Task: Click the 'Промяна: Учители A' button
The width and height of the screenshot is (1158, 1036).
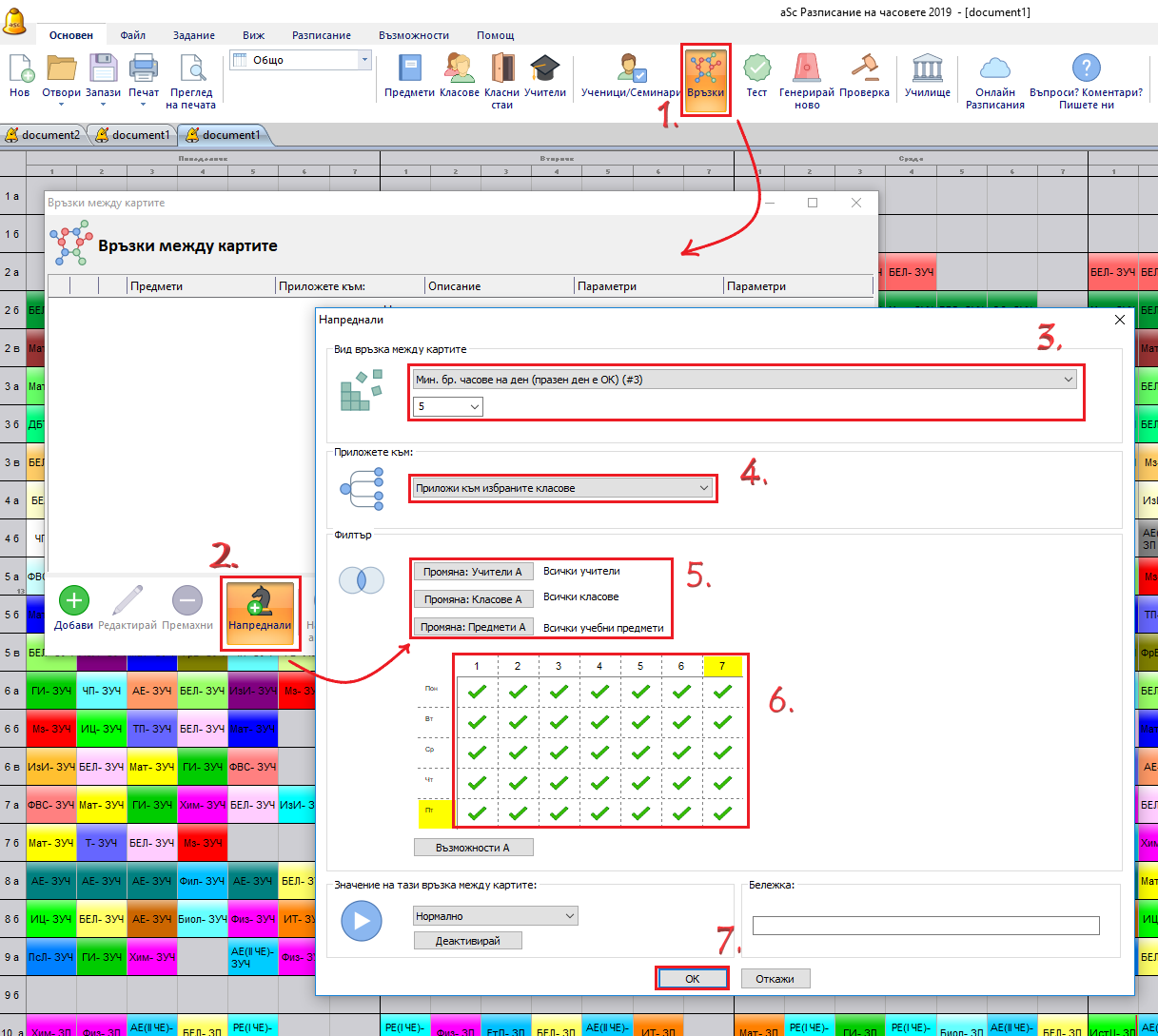Action: [x=472, y=572]
